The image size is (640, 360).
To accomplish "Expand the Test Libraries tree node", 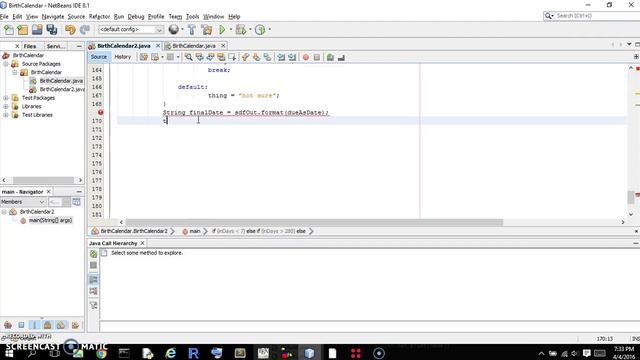I will pyautogui.click(x=6, y=115).
